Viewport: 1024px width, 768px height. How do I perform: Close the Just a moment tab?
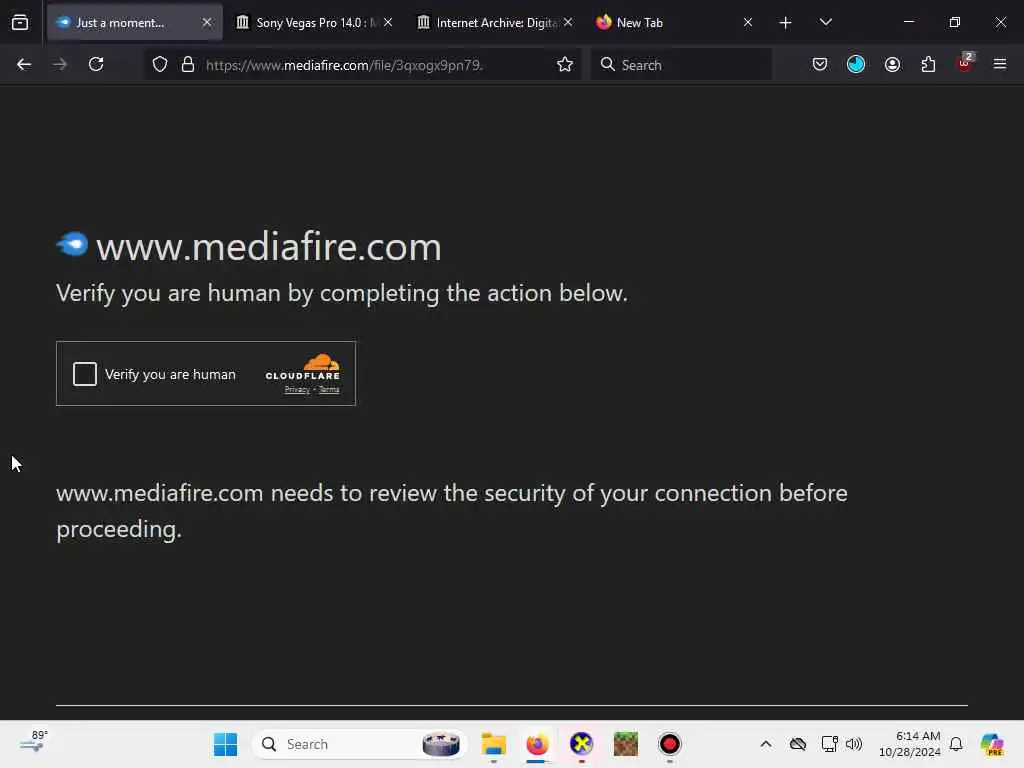coord(207,22)
